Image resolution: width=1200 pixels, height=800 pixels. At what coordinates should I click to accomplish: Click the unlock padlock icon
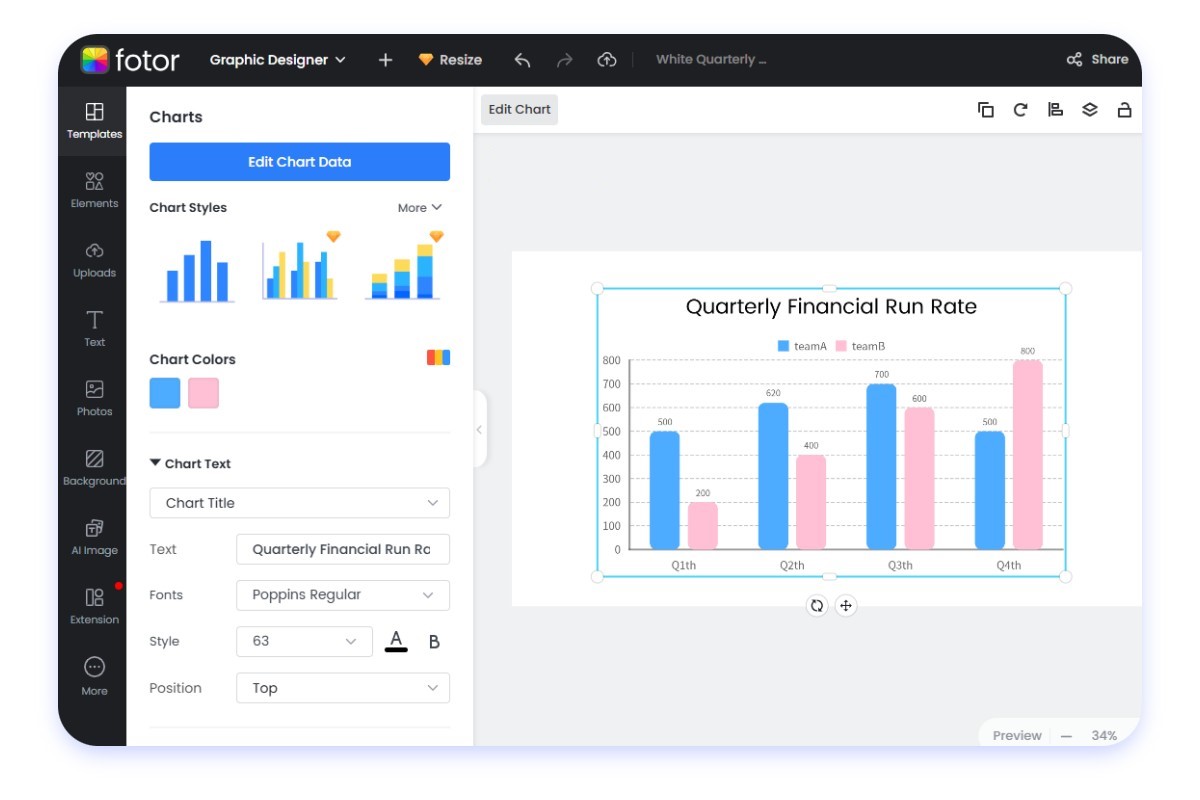click(x=1122, y=110)
